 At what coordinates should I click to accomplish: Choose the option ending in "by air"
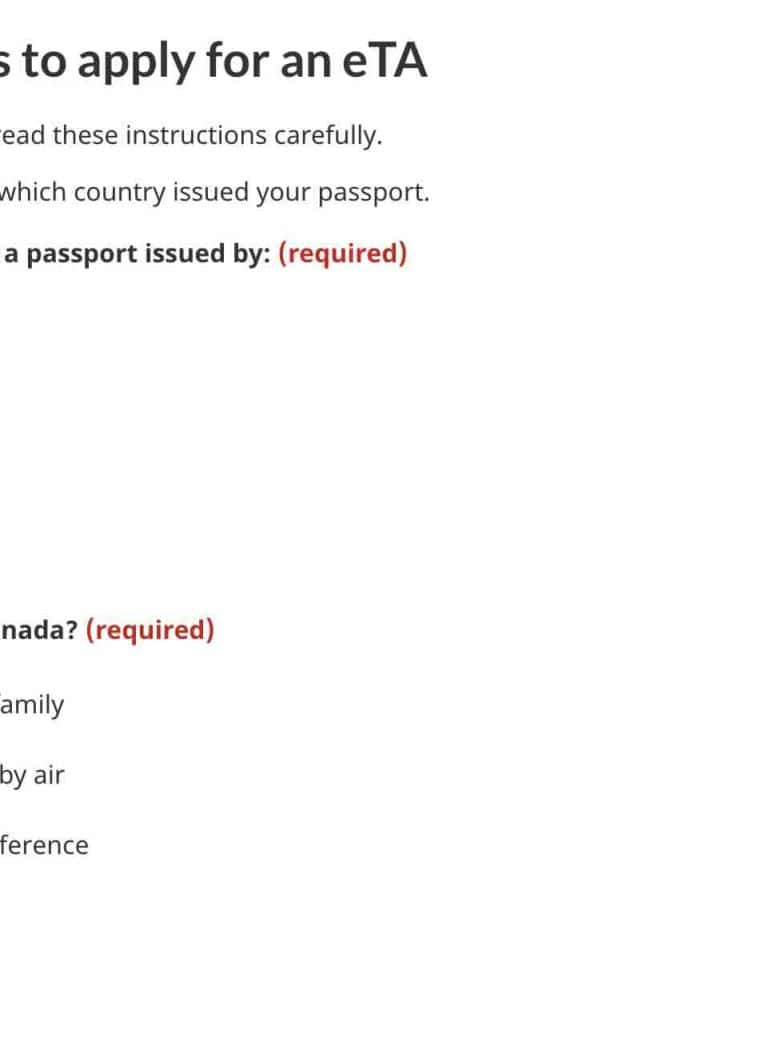pyautogui.click(x=32, y=775)
